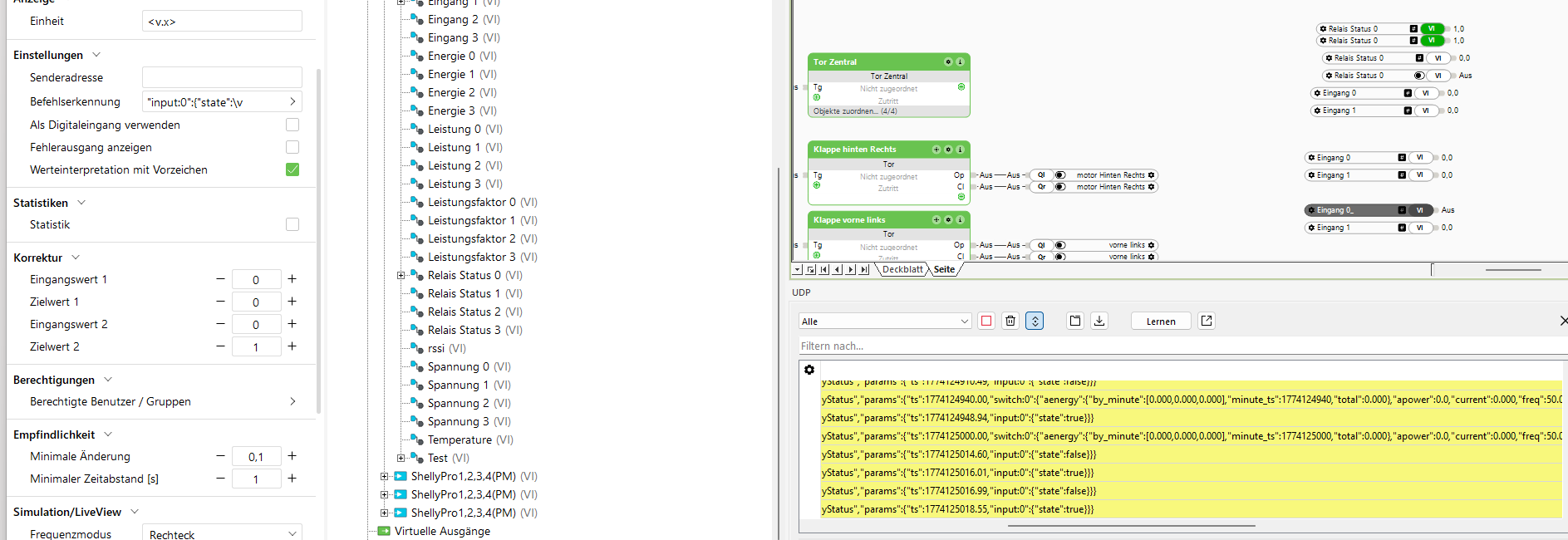The height and width of the screenshot is (540, 1568).
Task: Collapse the Simulation/LiveView section
Action: click(x=135, y=512)
